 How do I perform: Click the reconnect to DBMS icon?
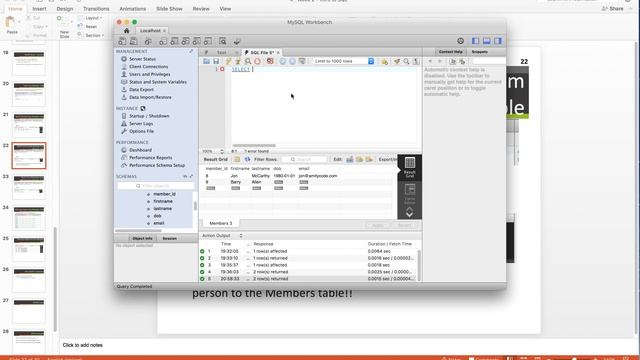pyautogui.click(x=237, y=41)
